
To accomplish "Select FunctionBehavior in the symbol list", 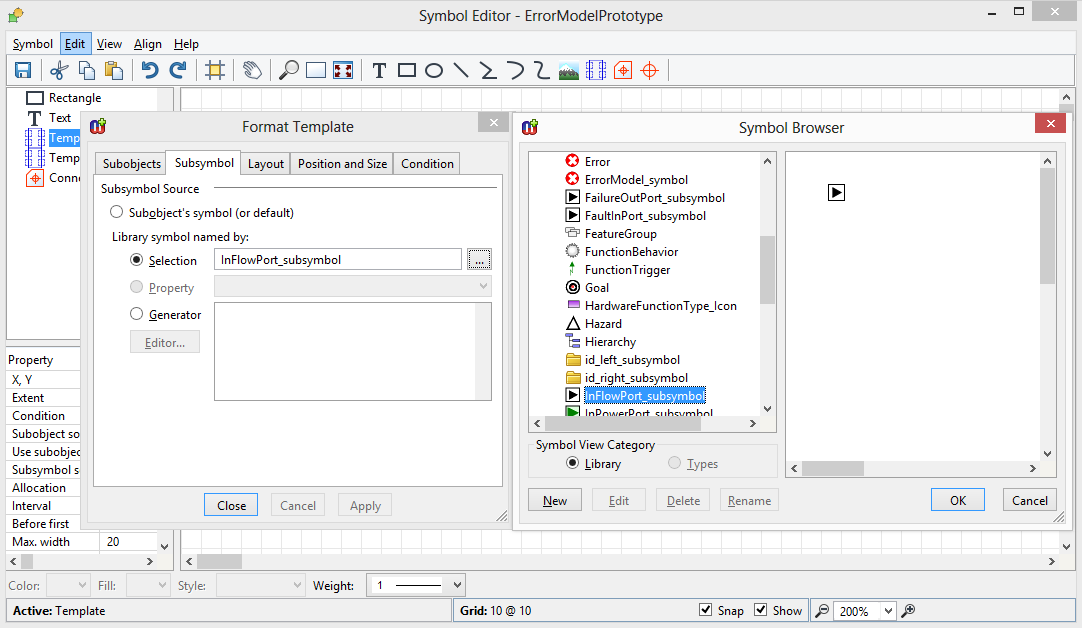I will coord(631,252).
